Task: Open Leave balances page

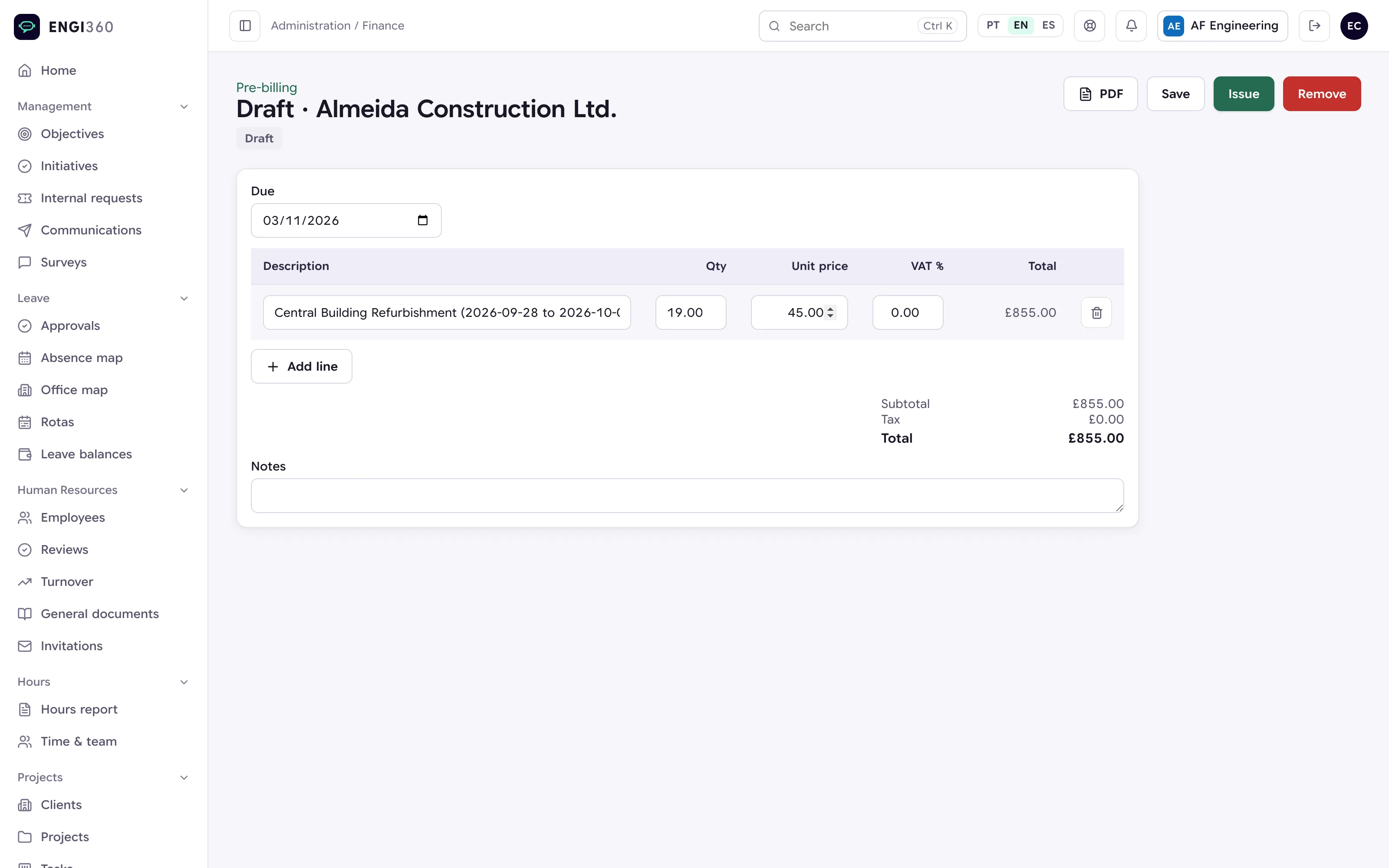Action: pos(103,454)
